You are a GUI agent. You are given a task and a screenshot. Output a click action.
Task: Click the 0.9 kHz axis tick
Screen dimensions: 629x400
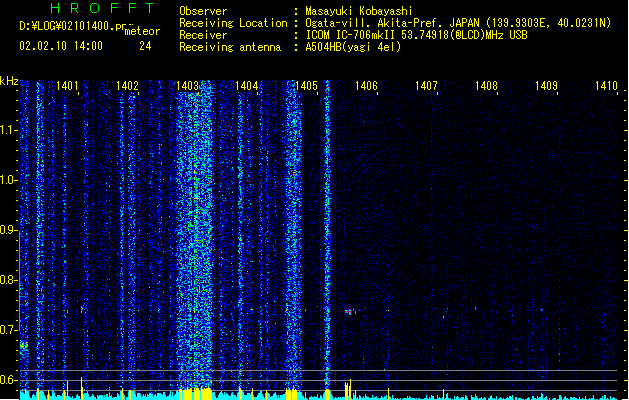8,230
